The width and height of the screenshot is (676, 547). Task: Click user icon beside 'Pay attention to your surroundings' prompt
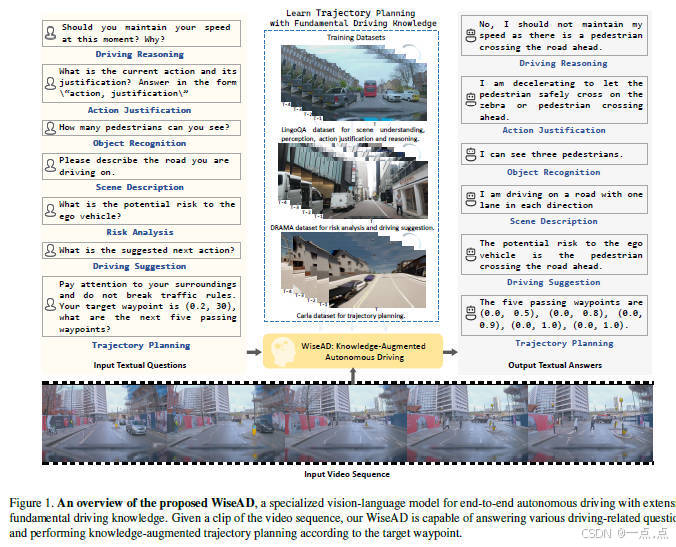(50, 305)
